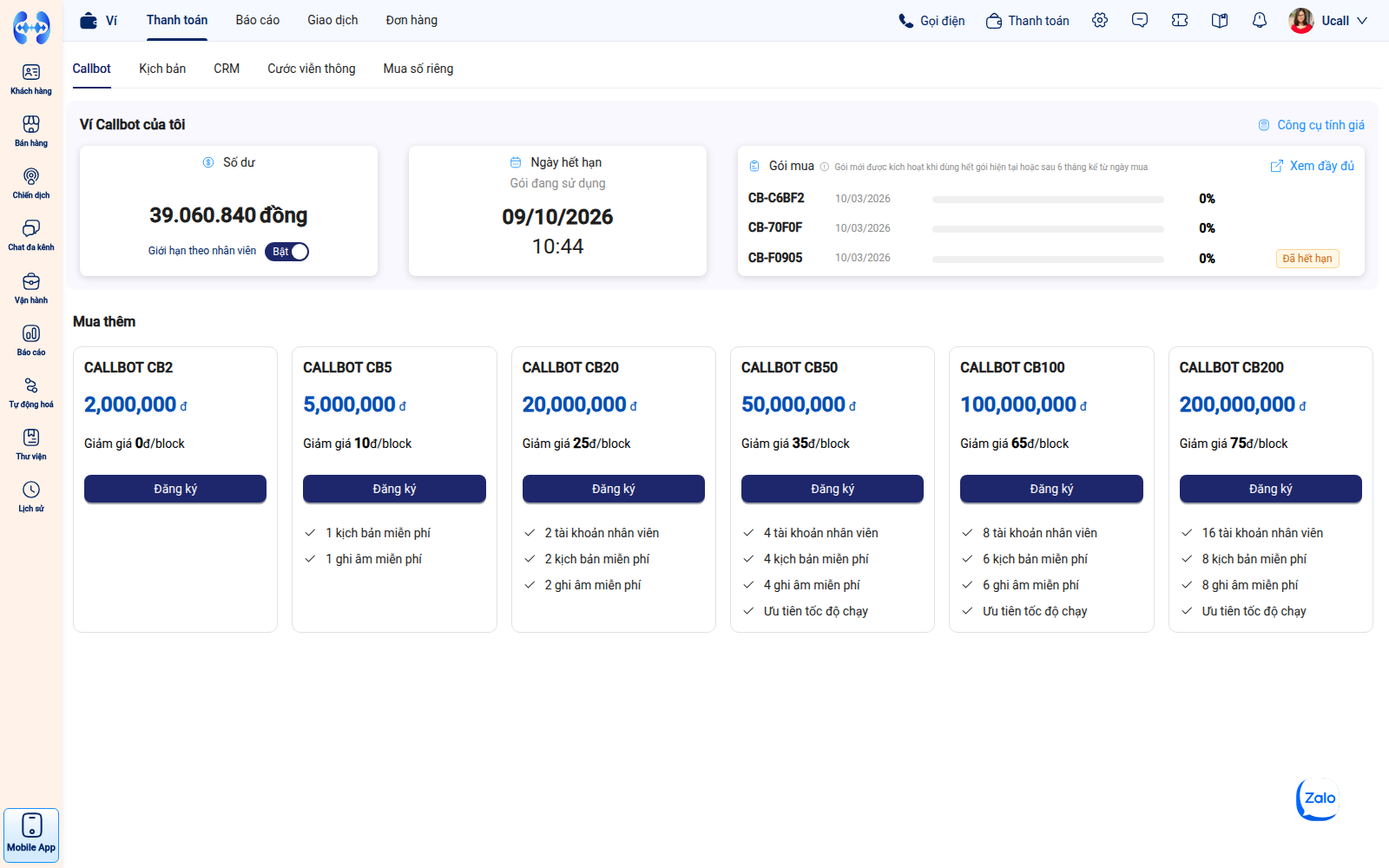The image size is (1389, 868).
Task: Click Đăng ký under CALLBOT CB200
Action: tap(1271, 489)
